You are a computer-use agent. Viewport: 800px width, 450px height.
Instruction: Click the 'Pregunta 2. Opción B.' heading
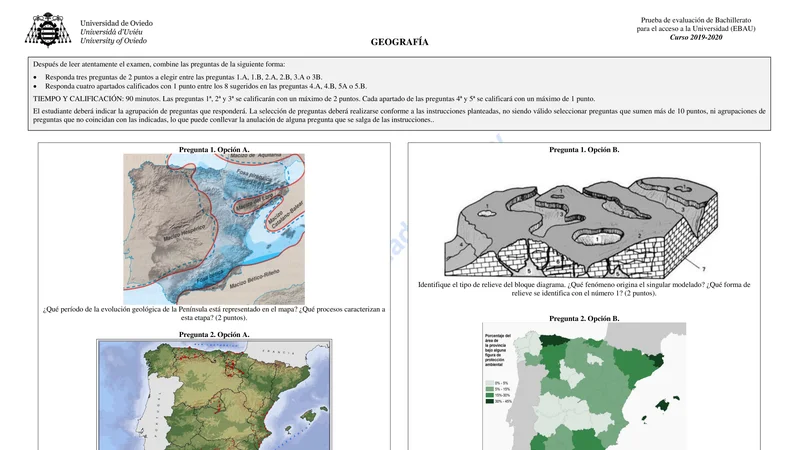pyautogui.click(x=585, y=318)
